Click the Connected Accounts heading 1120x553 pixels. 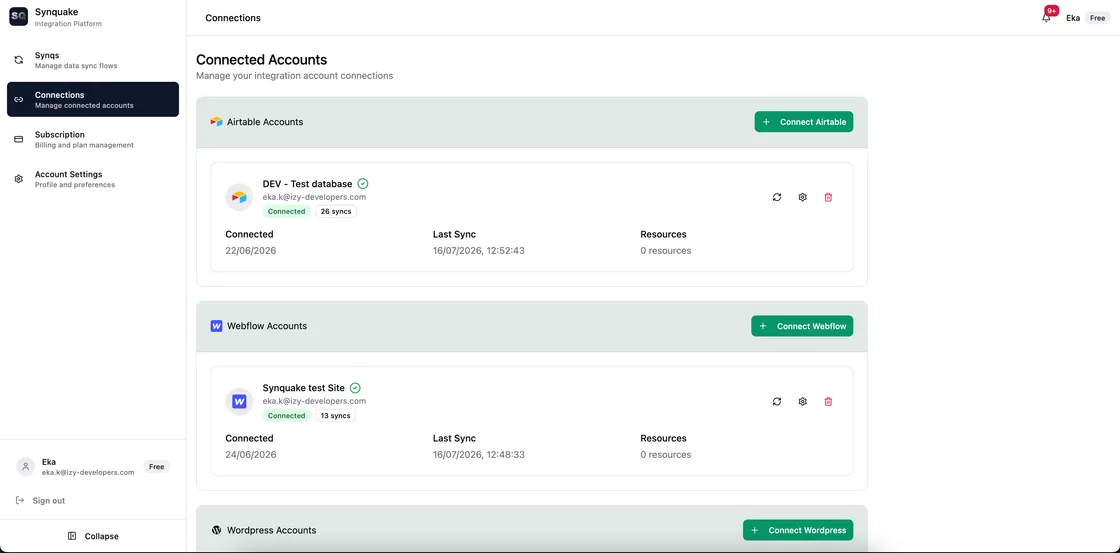[261, 60]
